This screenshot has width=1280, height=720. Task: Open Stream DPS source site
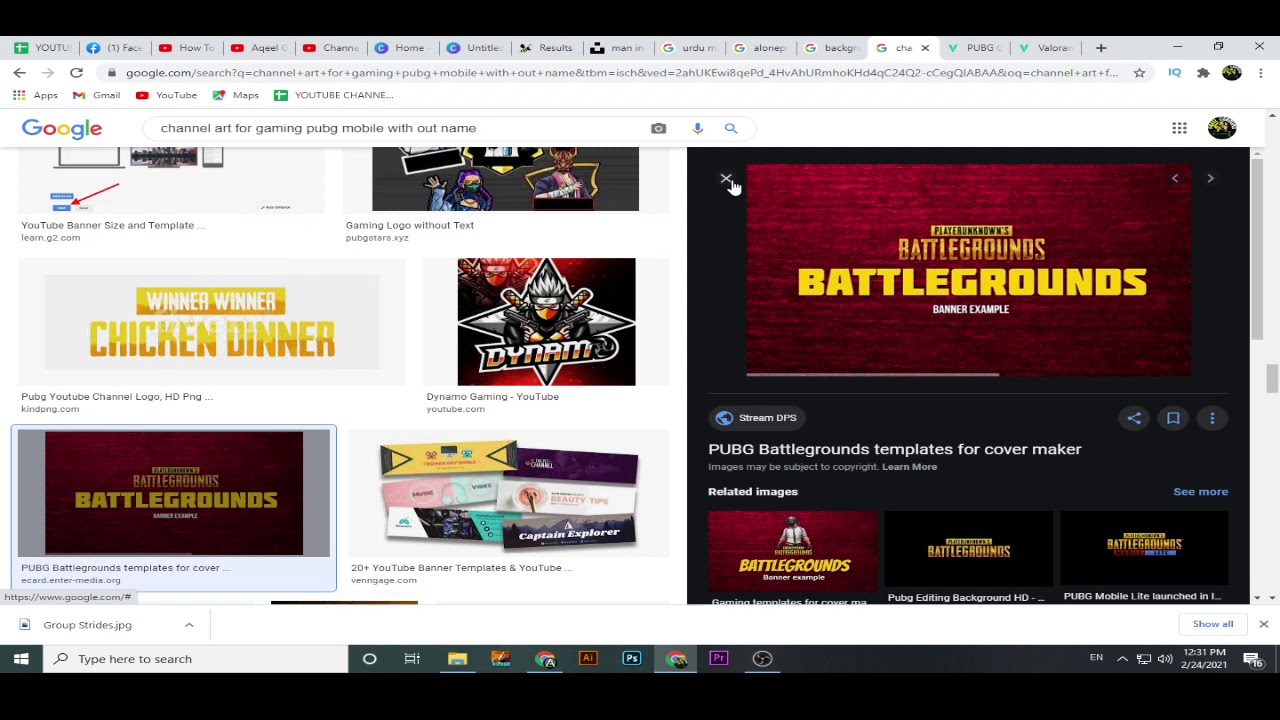click(756, 418)
